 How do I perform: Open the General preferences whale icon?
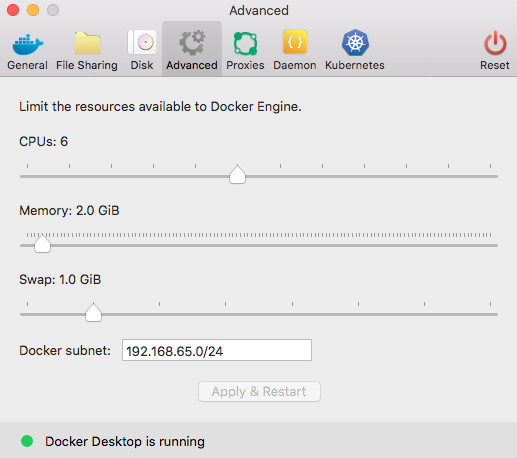pyautogui.click(x=28, y=44)
